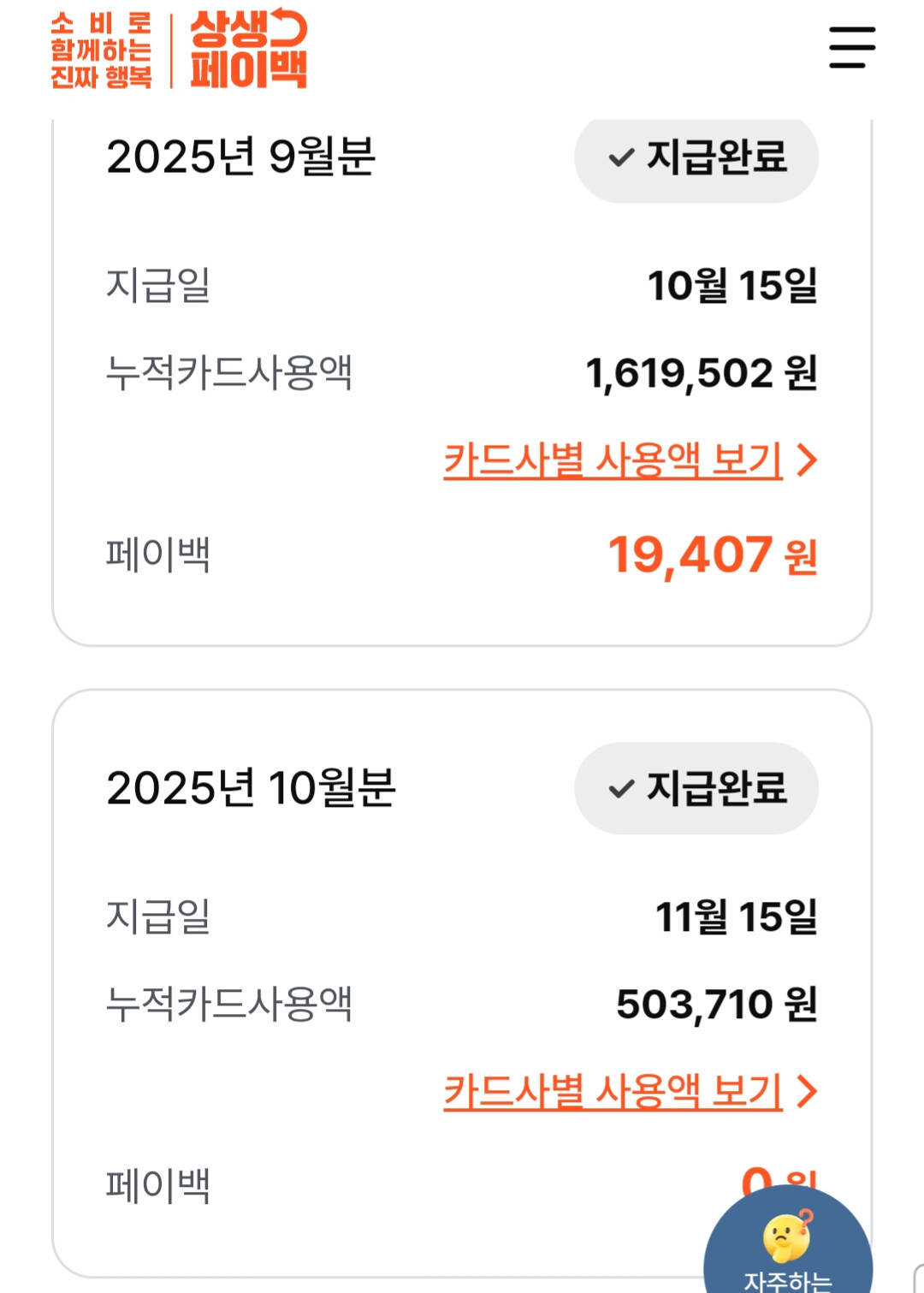Click checkmark icon in September 지급완료 badge
Image resolution: width=924 pixels, height=1293 pixels.
621,157
